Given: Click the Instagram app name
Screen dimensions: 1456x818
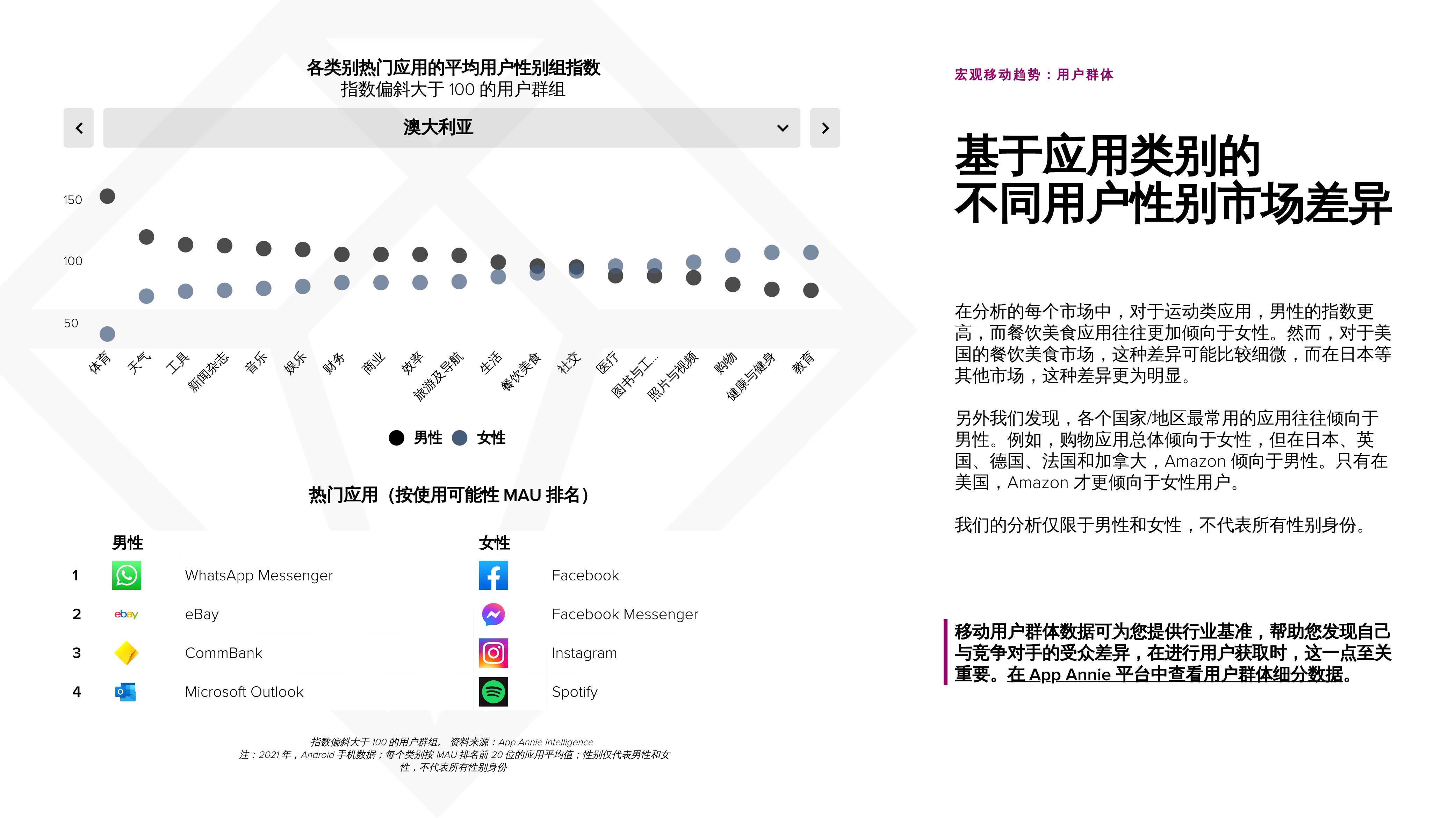Looking at the screenshot, I should point(584,654).
